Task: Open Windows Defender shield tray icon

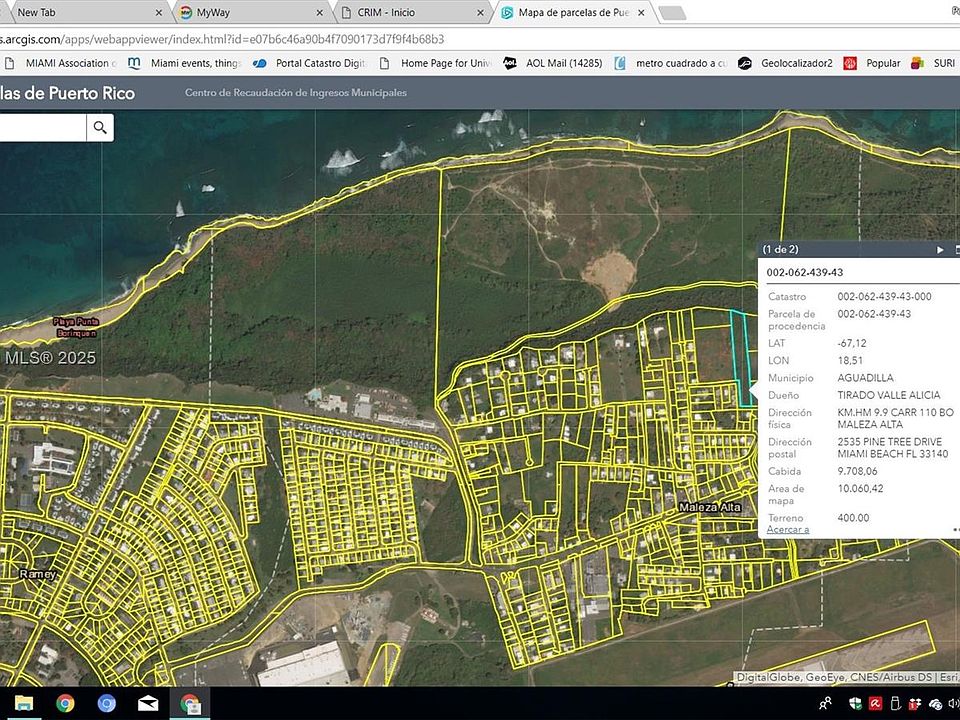Action: (853, 704)
